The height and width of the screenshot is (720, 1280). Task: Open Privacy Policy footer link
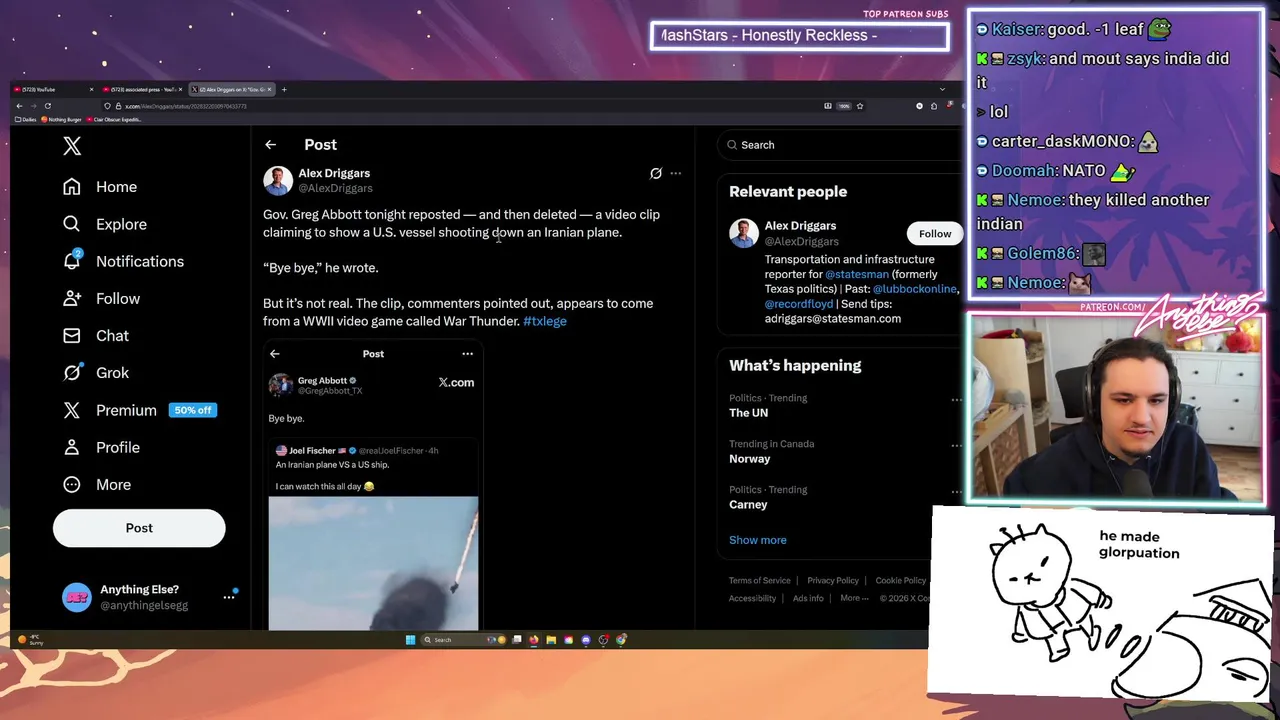[833, 580]
